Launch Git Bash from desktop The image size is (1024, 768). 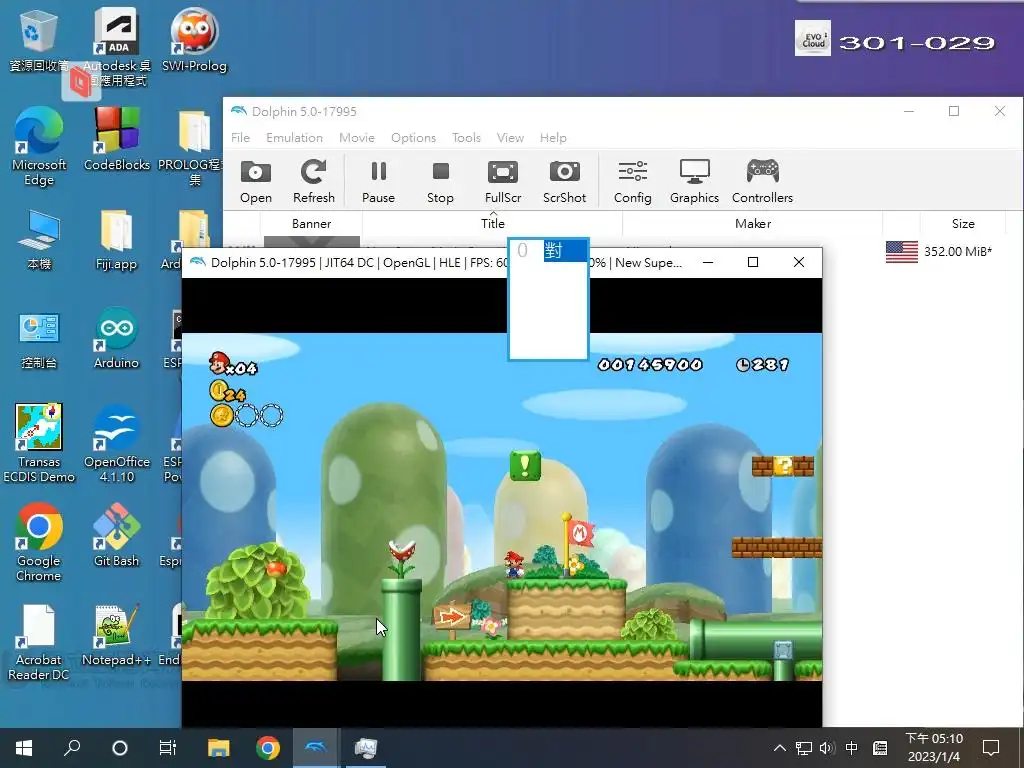click(x=116, y=535)
